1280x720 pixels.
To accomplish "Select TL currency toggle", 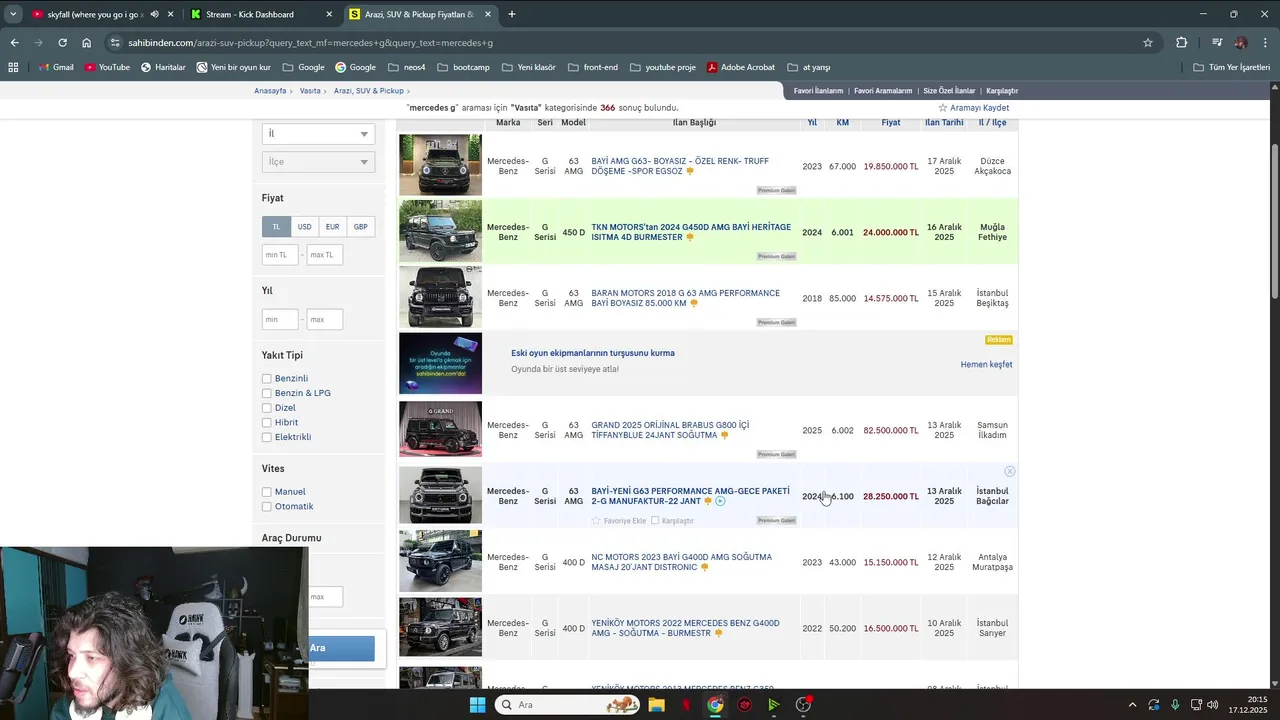I will pos(277,227).
